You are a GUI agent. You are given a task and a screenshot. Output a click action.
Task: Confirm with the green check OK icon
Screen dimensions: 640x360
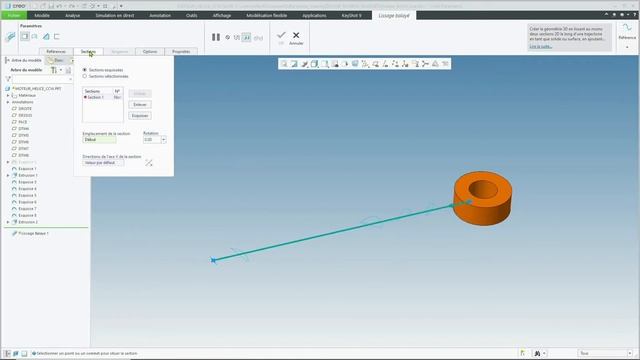click(281, 36)
